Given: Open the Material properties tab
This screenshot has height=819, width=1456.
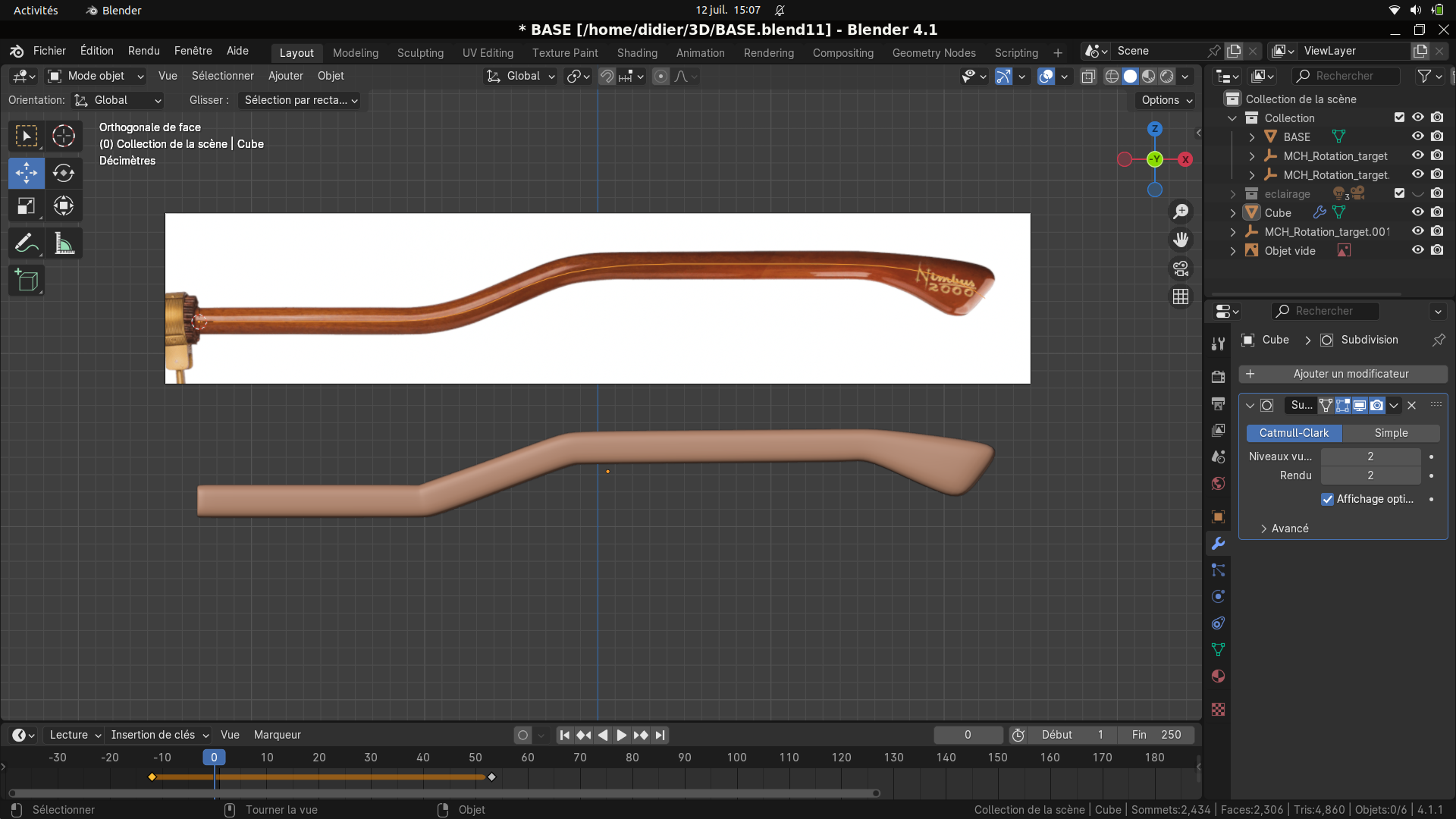Looking at the screenshot, I should [1218, 676].
